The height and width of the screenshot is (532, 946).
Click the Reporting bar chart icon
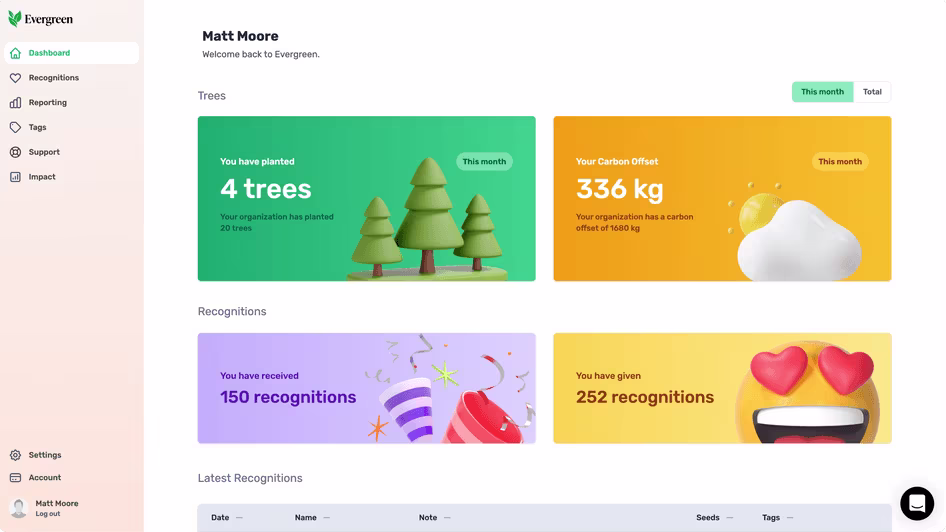[16, 103]
